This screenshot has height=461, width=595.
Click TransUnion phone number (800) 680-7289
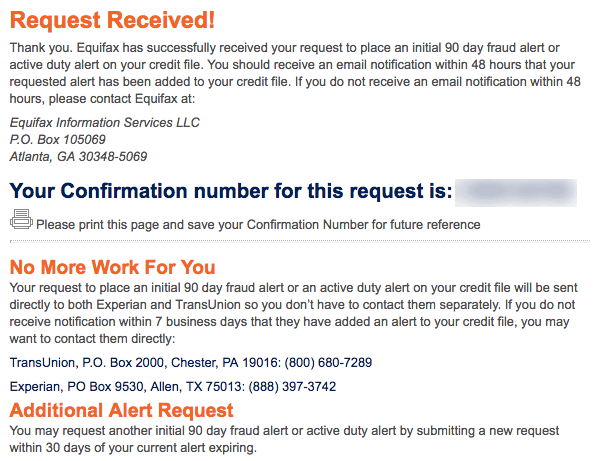point(328,362)
